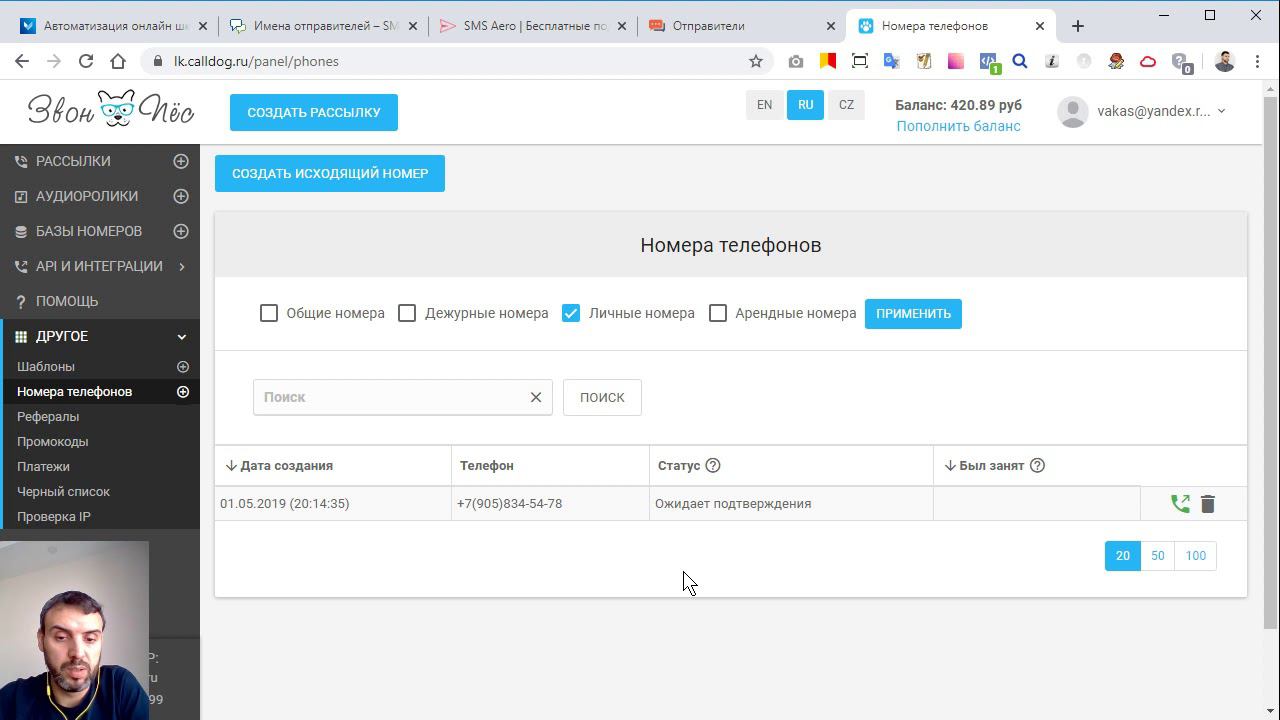Screen dimensions: 1280x720
Task: Open the Рассылки menu section
Action: [73, 161]
